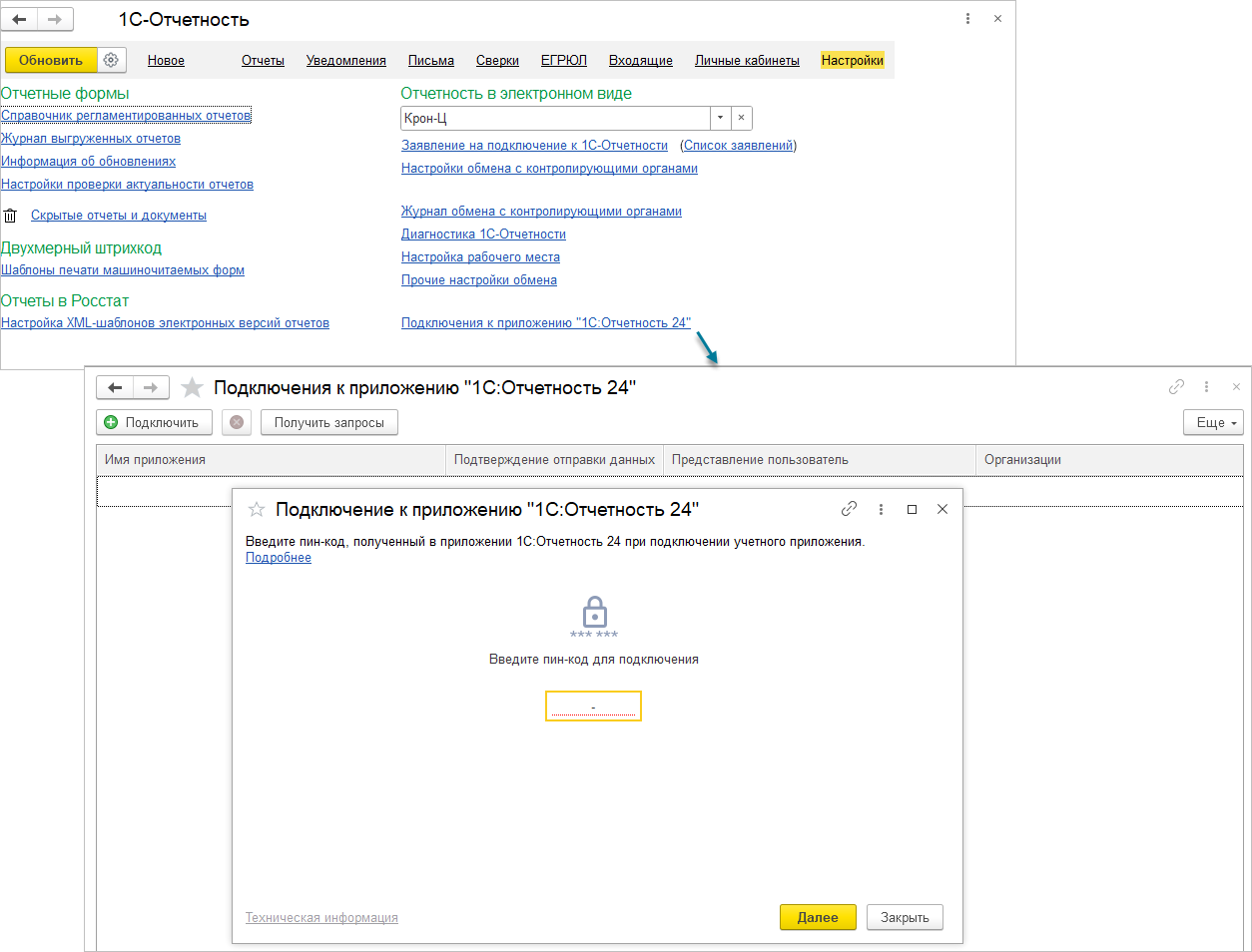
Task: Click link icon in pin-code dialog header
Action: [x=849, y=509]
